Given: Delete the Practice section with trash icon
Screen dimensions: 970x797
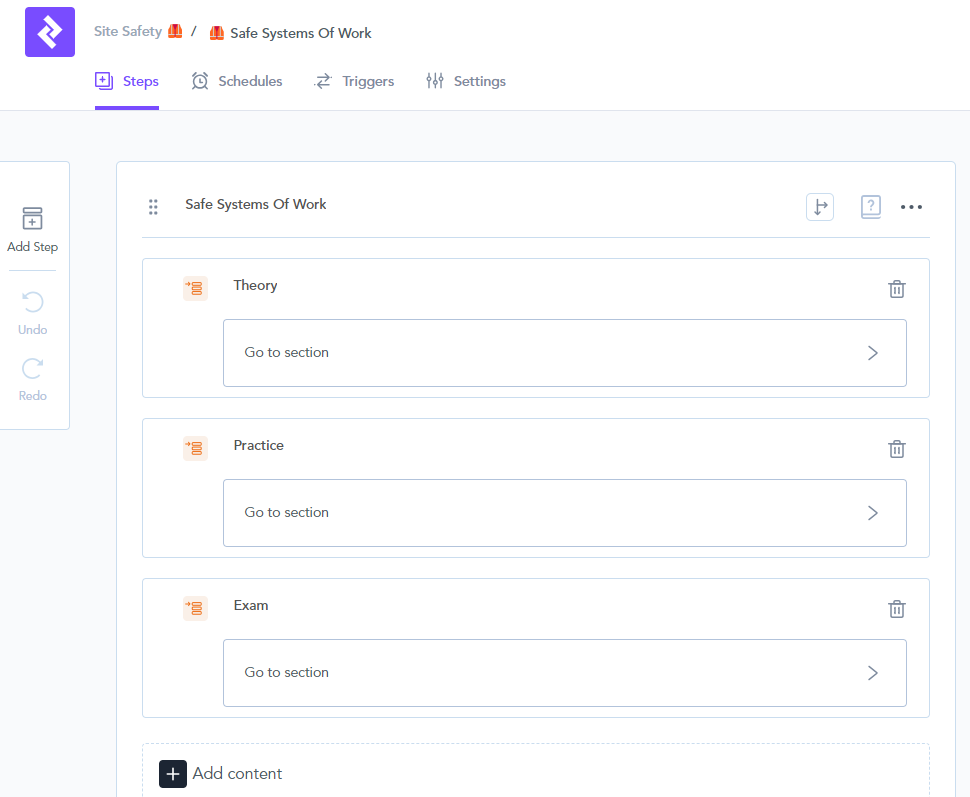Looking at the screenshot, I should click(x=897, y=449).
